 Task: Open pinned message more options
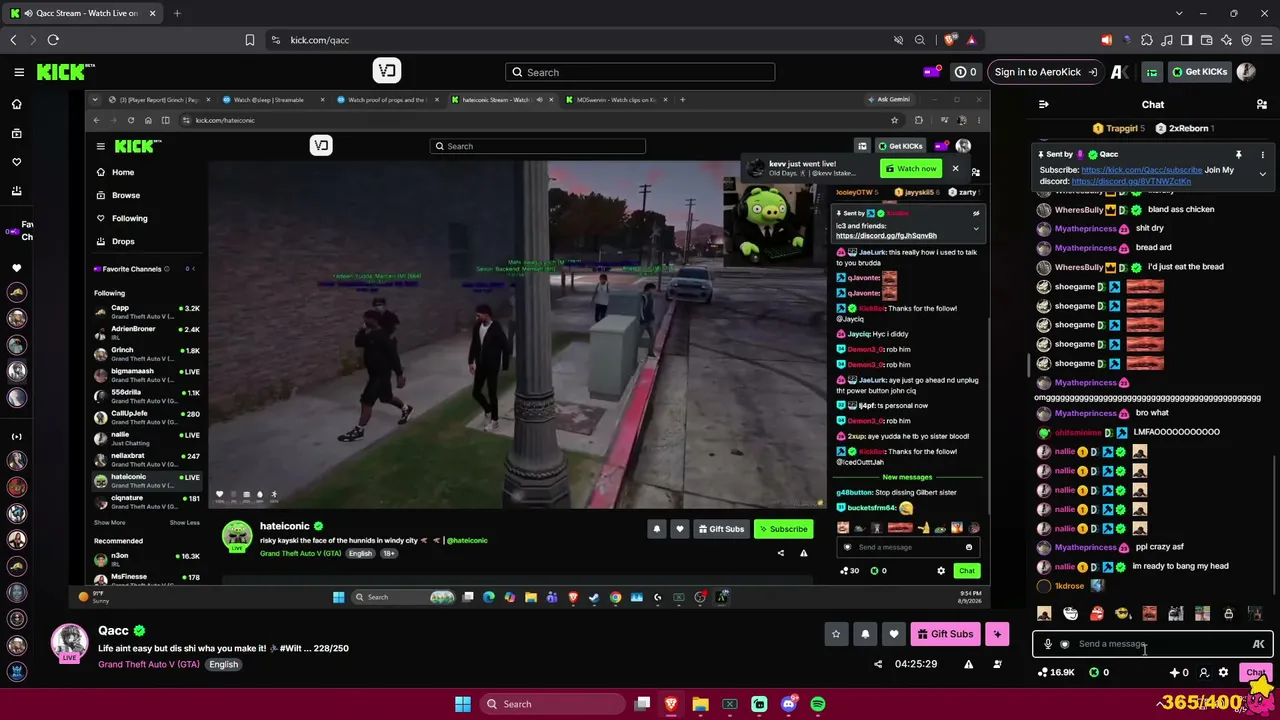1262,155
